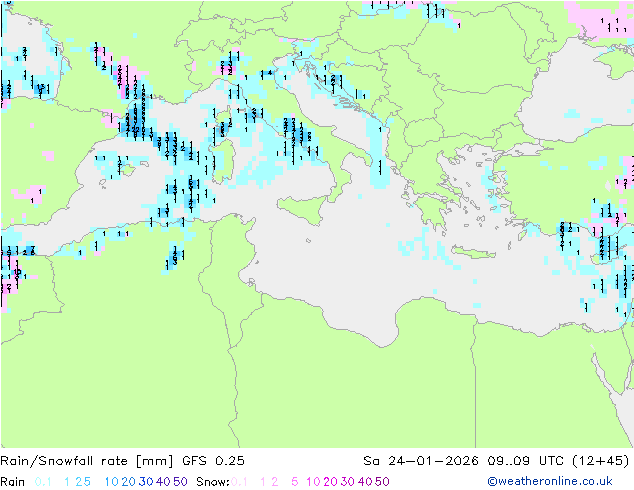Screen dimensions: 634x490
Task: Click the rain legend value 50
Action: pos(180,482)
